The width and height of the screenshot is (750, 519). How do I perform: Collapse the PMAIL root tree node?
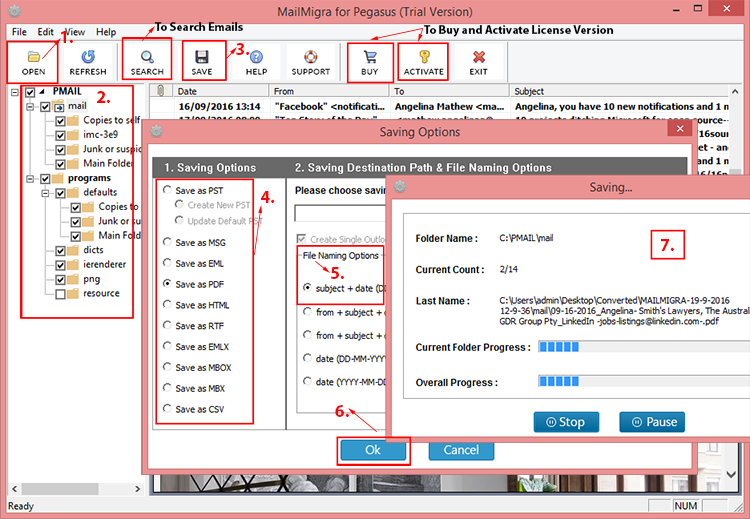[x=15, y=92]
